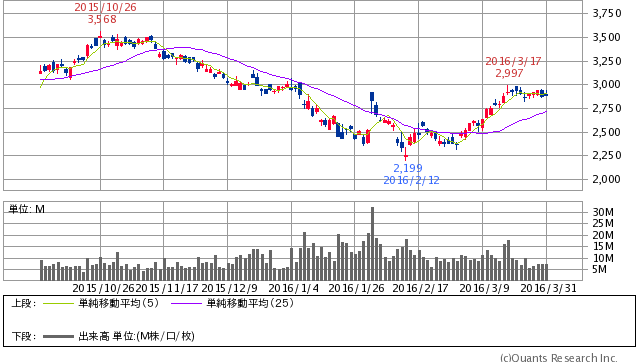Screen dimensions: 638x362
Task: Click the 2,750 price axis label
Action: (x=607, y=108)
